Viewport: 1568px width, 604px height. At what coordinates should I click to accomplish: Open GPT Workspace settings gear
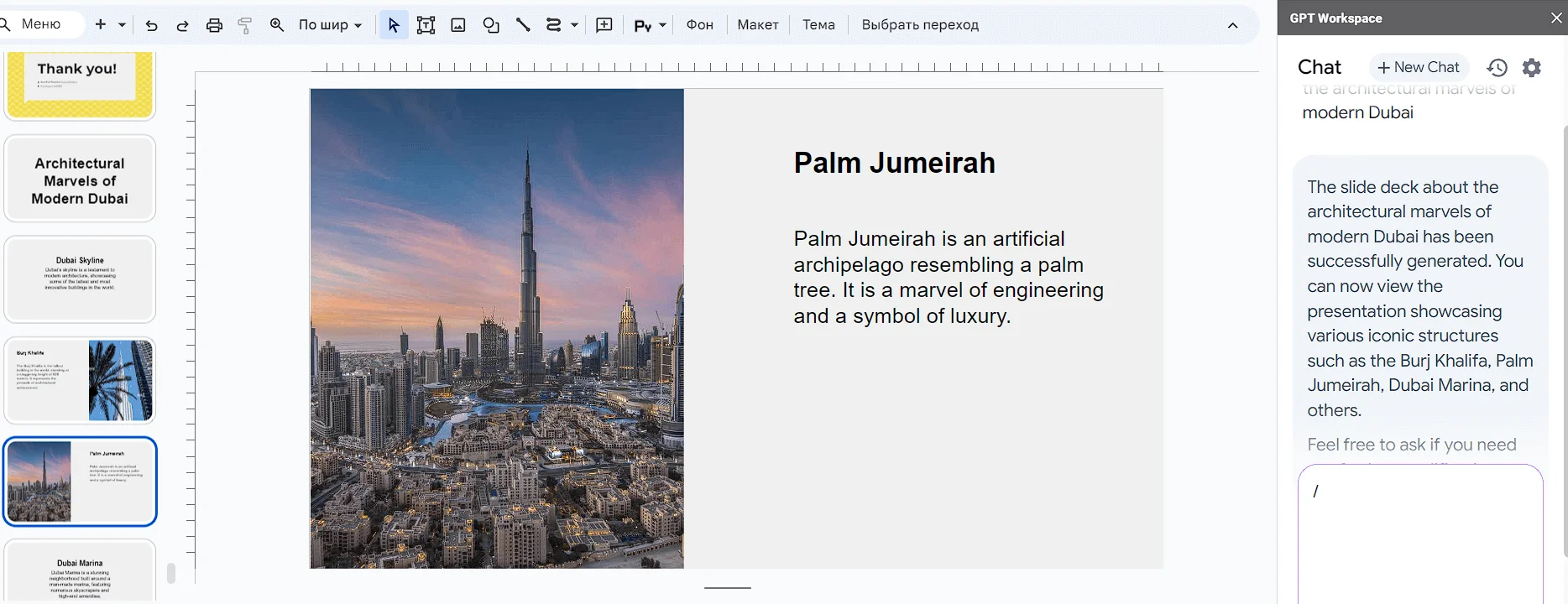1532,67
